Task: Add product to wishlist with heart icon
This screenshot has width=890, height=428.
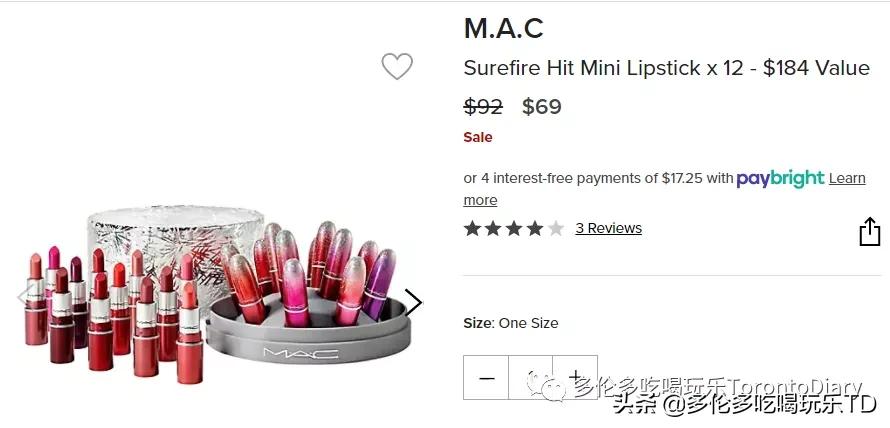Action: [x=397, y=66]
